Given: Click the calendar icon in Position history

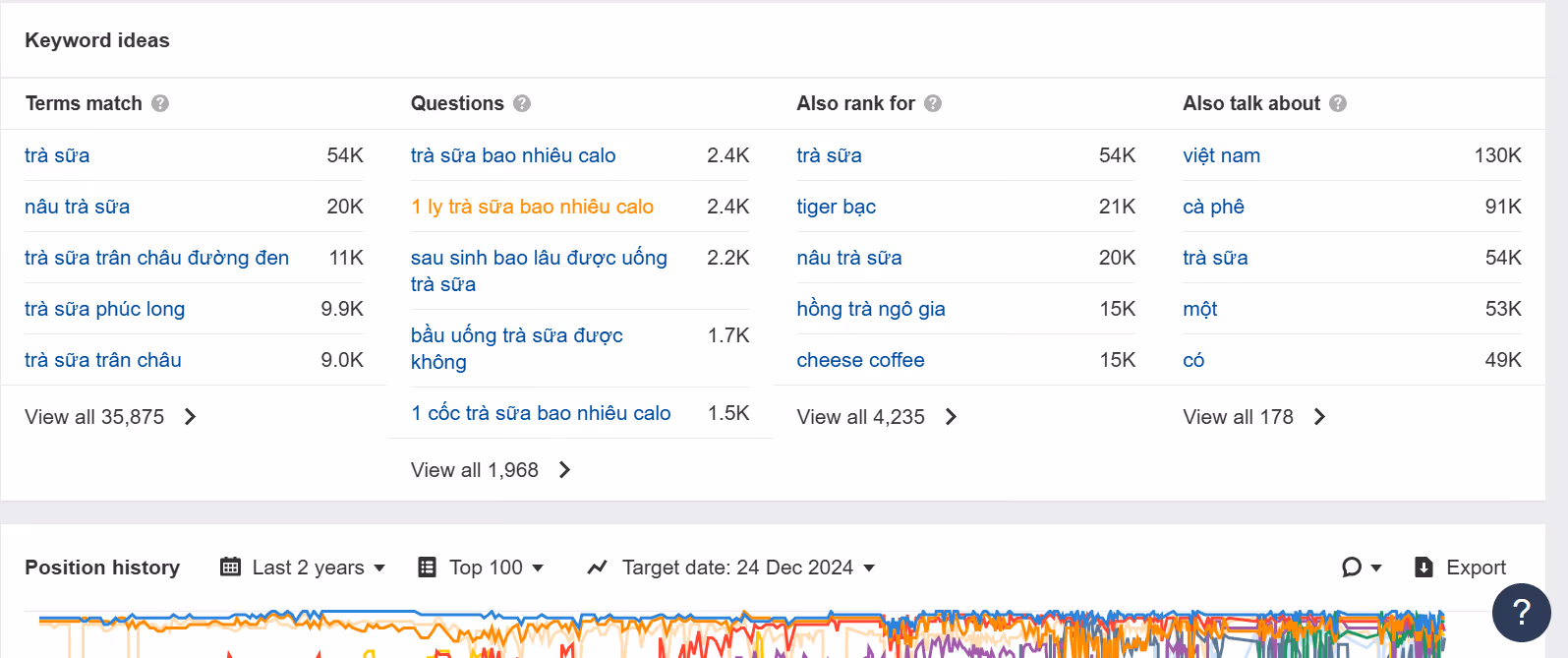Looking at the screenshot, I should coord(231,567).
